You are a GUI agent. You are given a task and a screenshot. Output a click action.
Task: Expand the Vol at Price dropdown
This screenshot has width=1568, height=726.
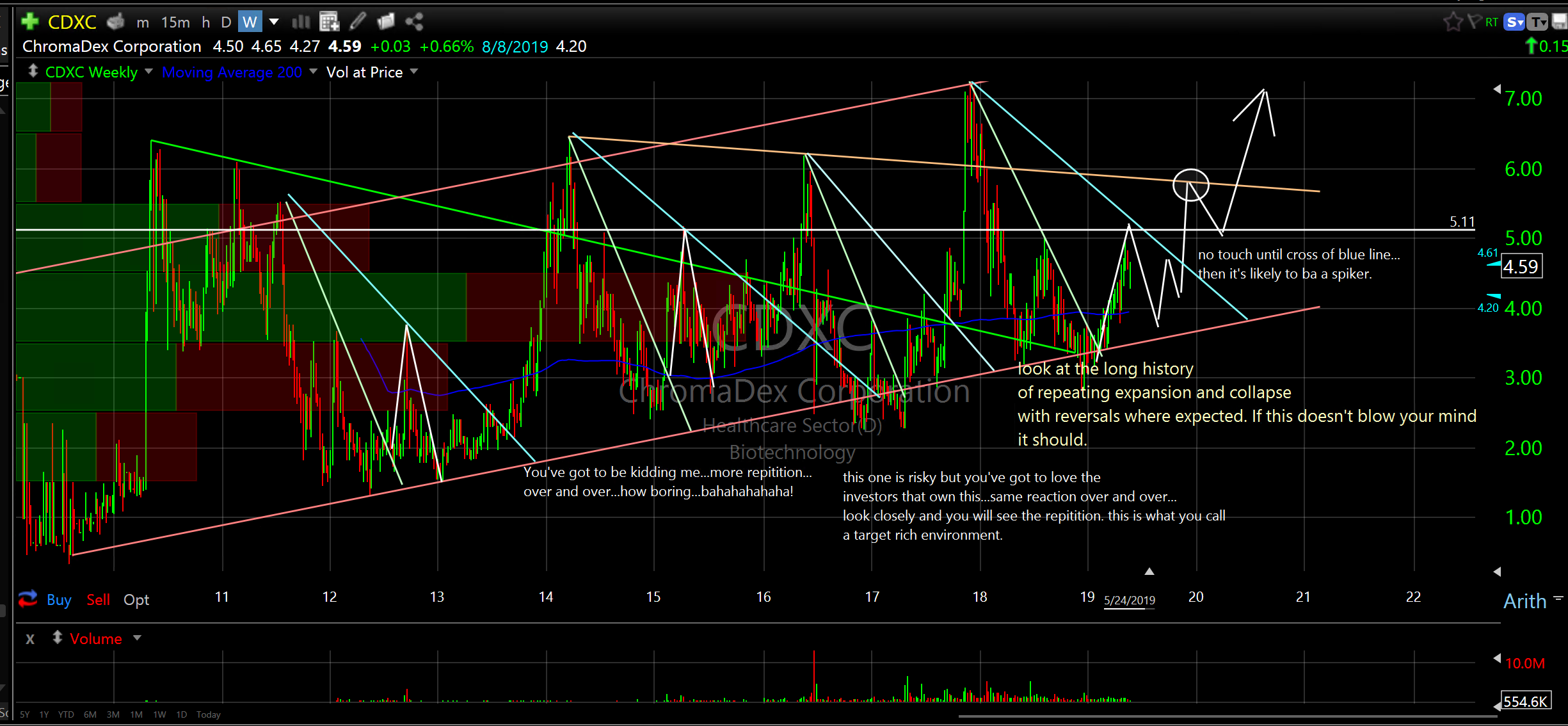pyautogui.click(x=413, y=72)
